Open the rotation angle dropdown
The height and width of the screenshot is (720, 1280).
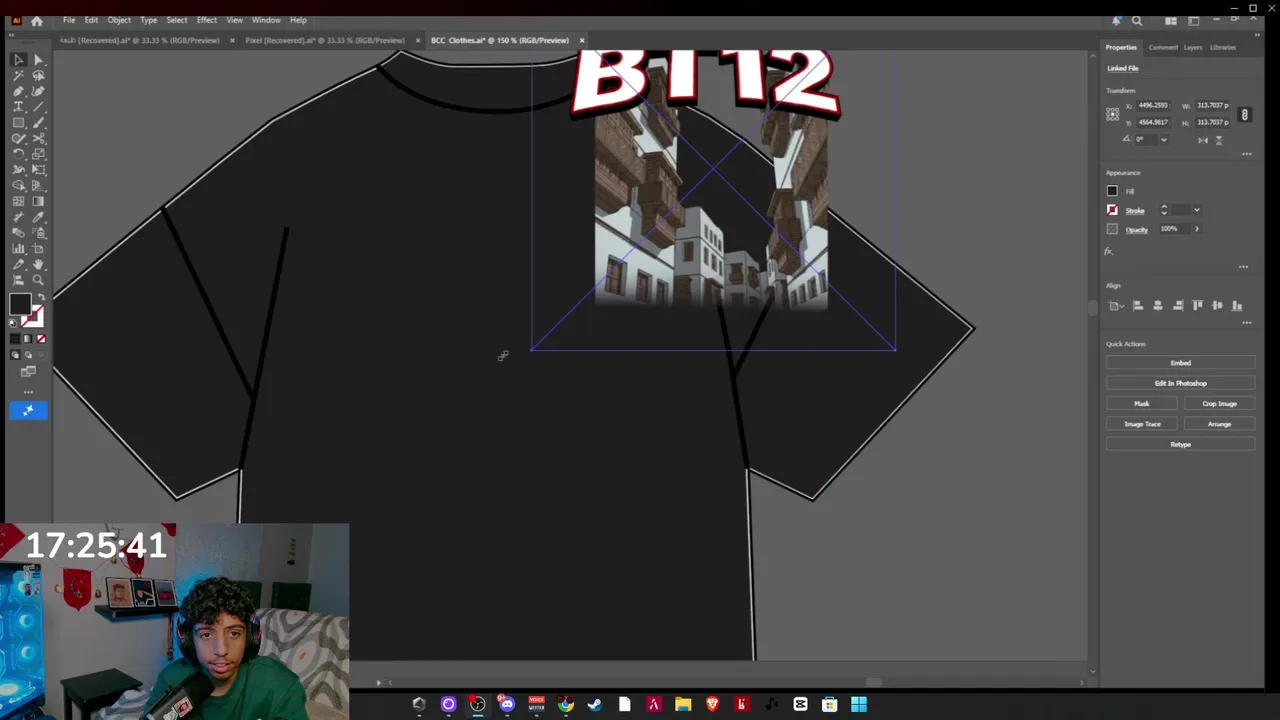point(1164,139)
